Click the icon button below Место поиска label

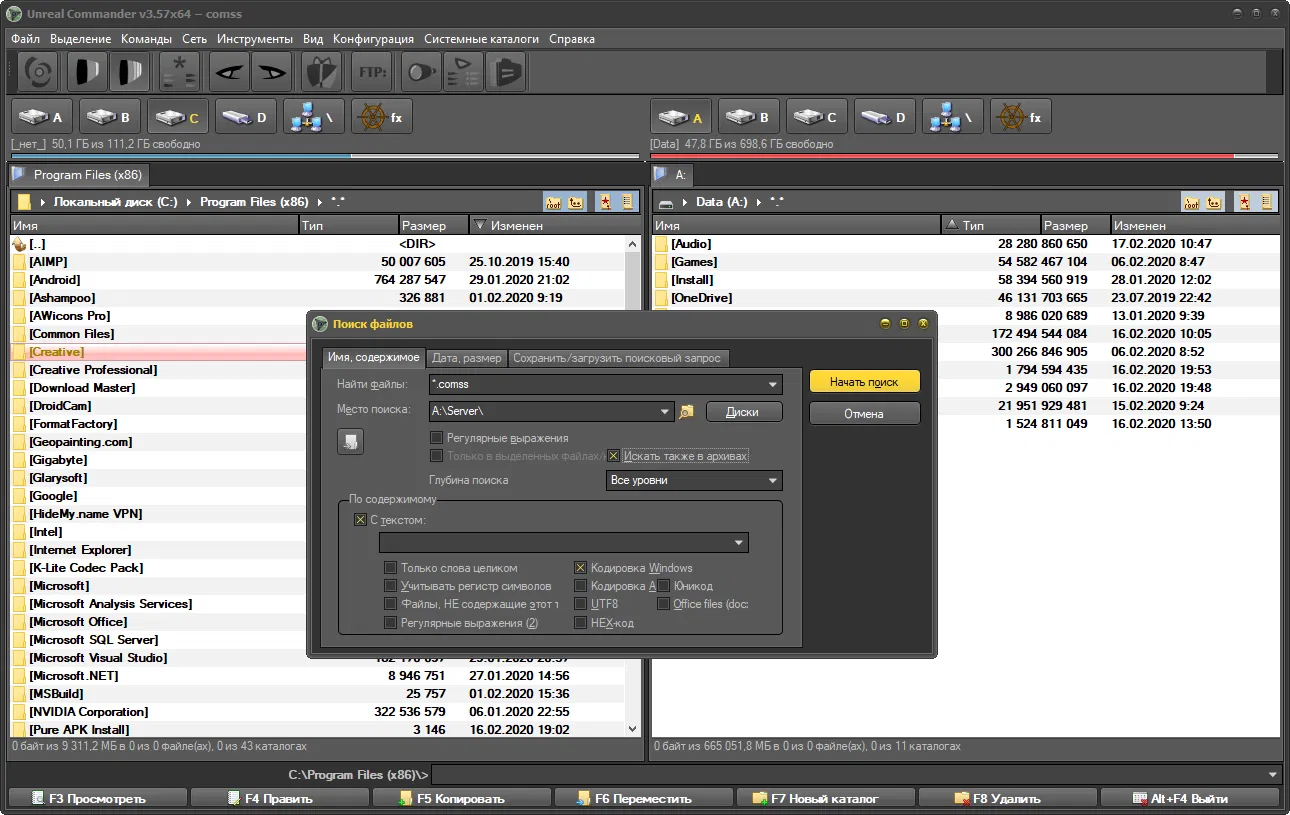click(350, 441)
